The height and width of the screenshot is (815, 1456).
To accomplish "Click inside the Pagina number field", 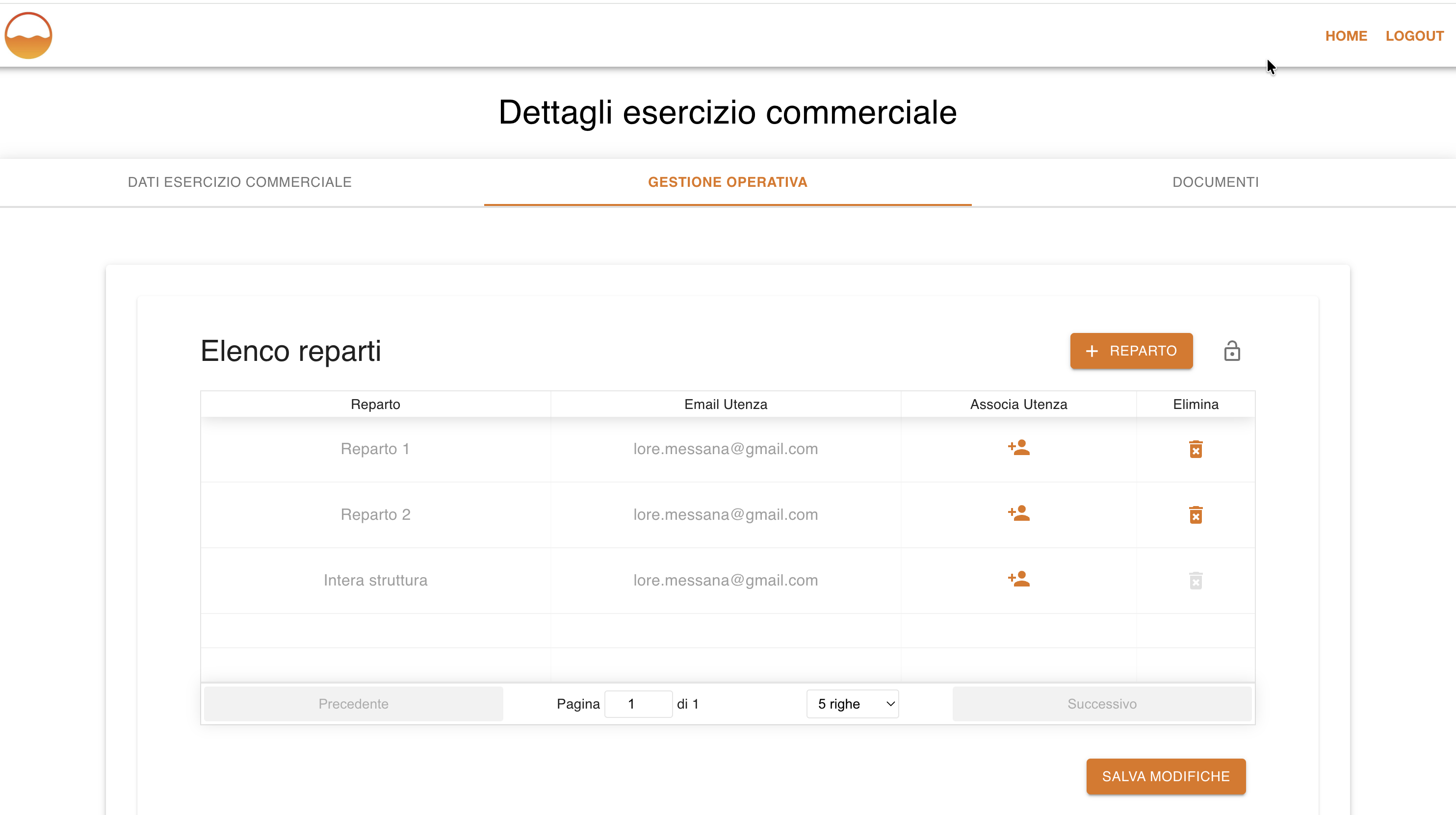I will (x=638, y=704).
